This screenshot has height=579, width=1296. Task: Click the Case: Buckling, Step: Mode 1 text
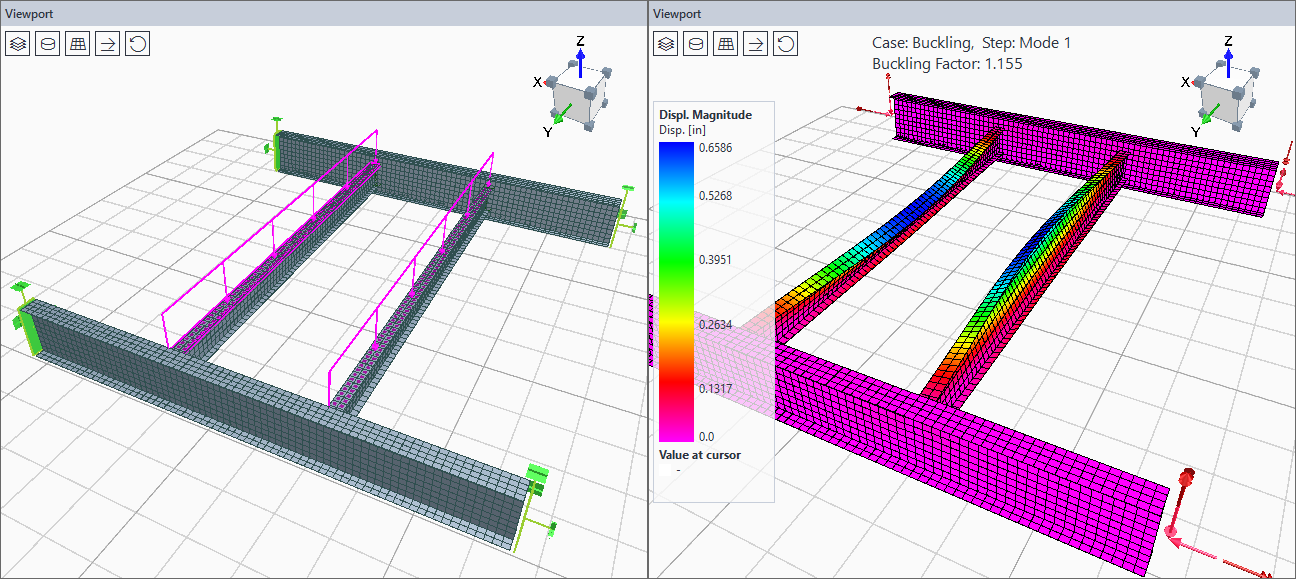pos(971,43)
